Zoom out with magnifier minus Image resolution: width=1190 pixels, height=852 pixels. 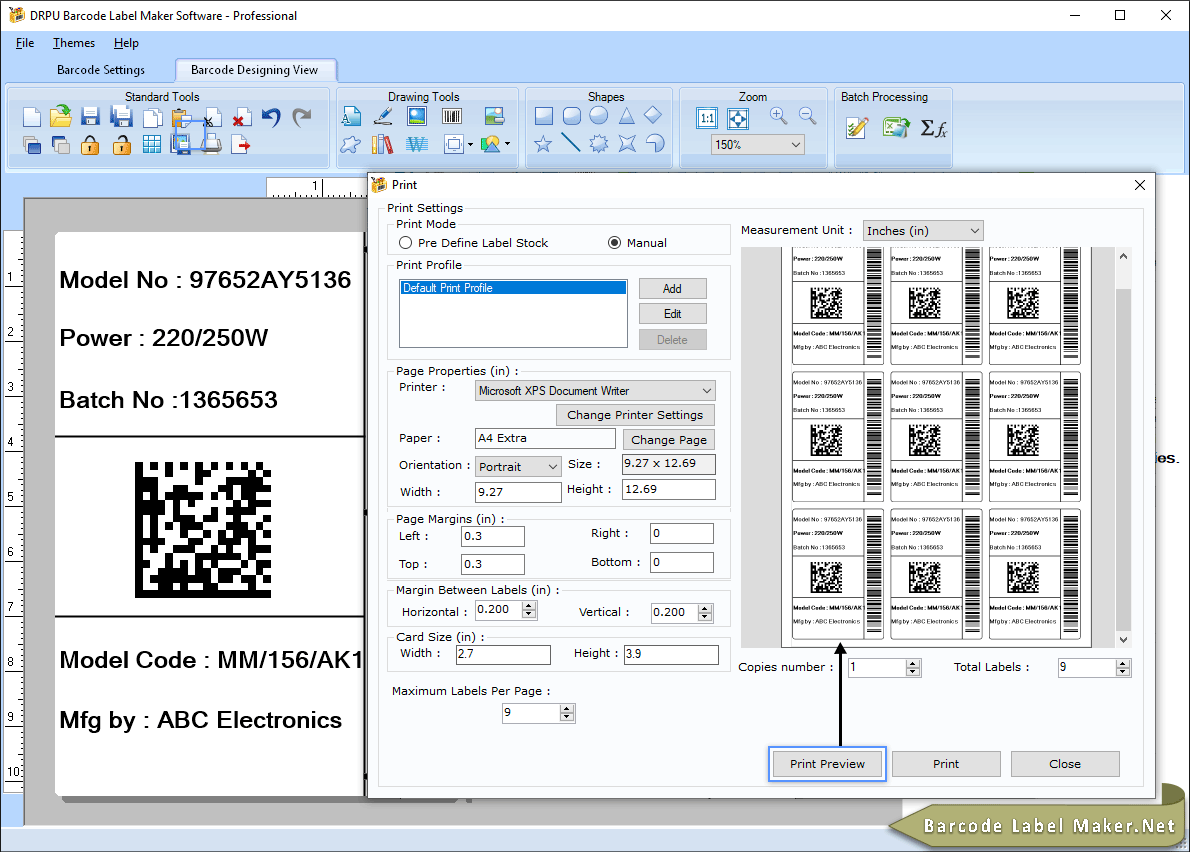[808, 115]
